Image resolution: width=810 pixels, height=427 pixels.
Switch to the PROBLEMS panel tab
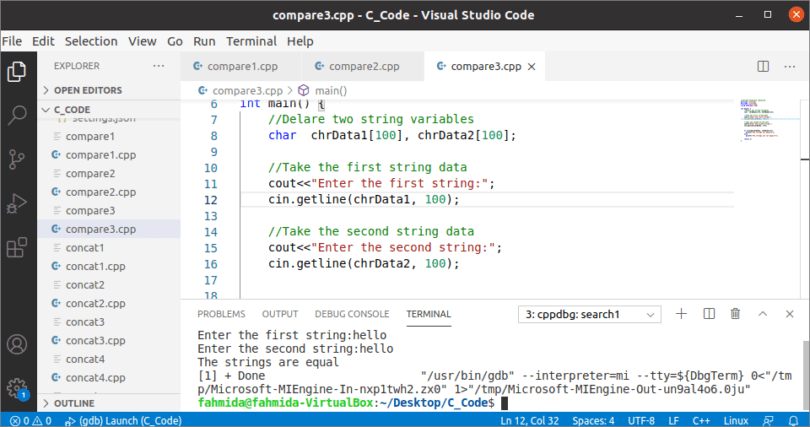coord(221,314)
